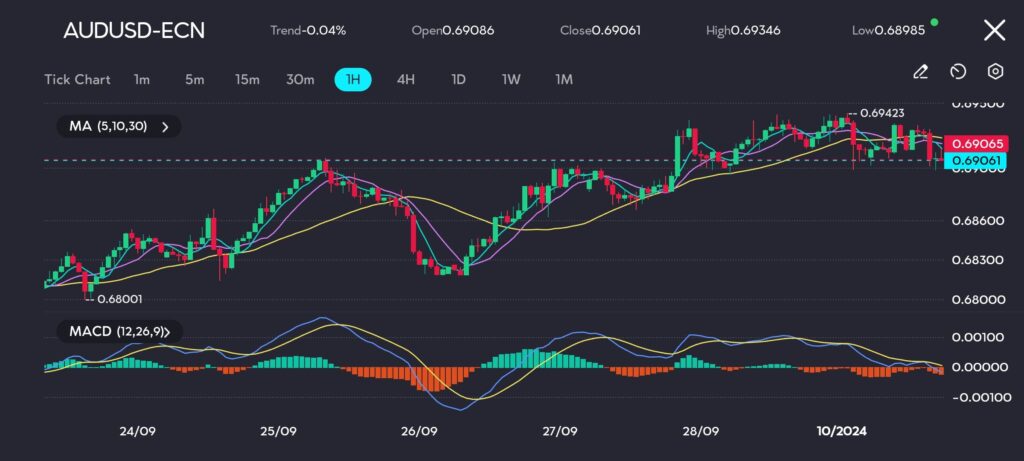Select the 5m timeframe

(194, 79)
